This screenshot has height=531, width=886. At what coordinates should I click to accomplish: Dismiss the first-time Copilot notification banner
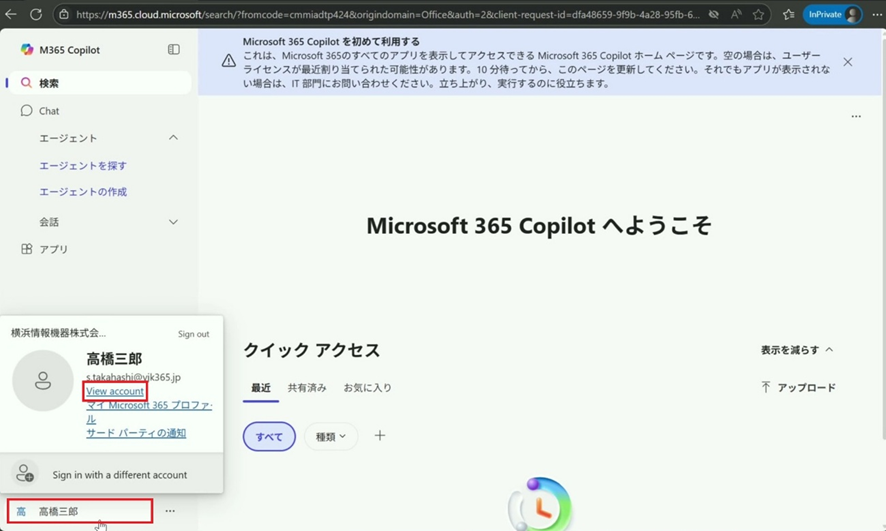[x=847, y=62]
